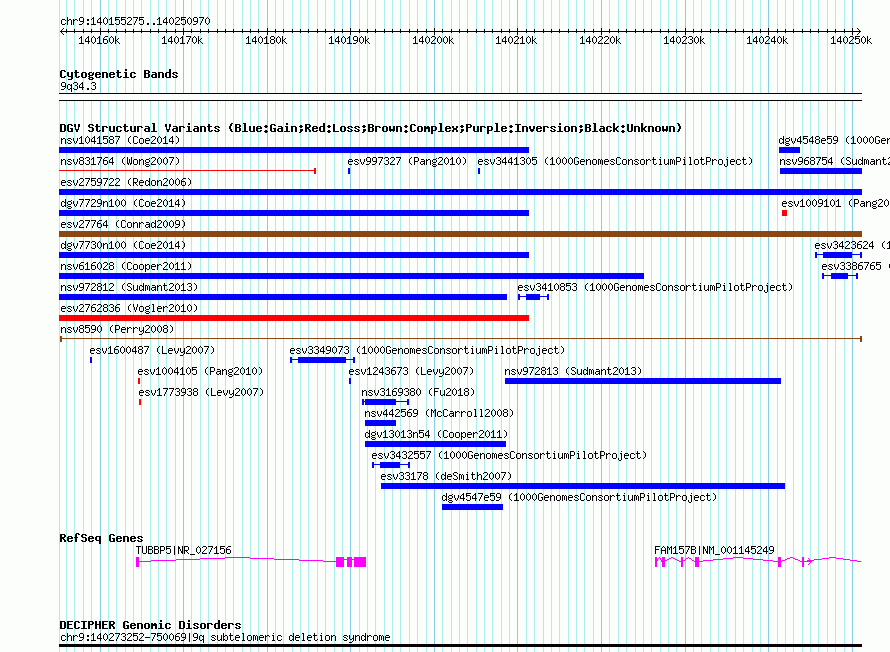Click the esv1773938 (Levy2007) label
This screenshot has height=652, width=890.
tap(201, 392)
